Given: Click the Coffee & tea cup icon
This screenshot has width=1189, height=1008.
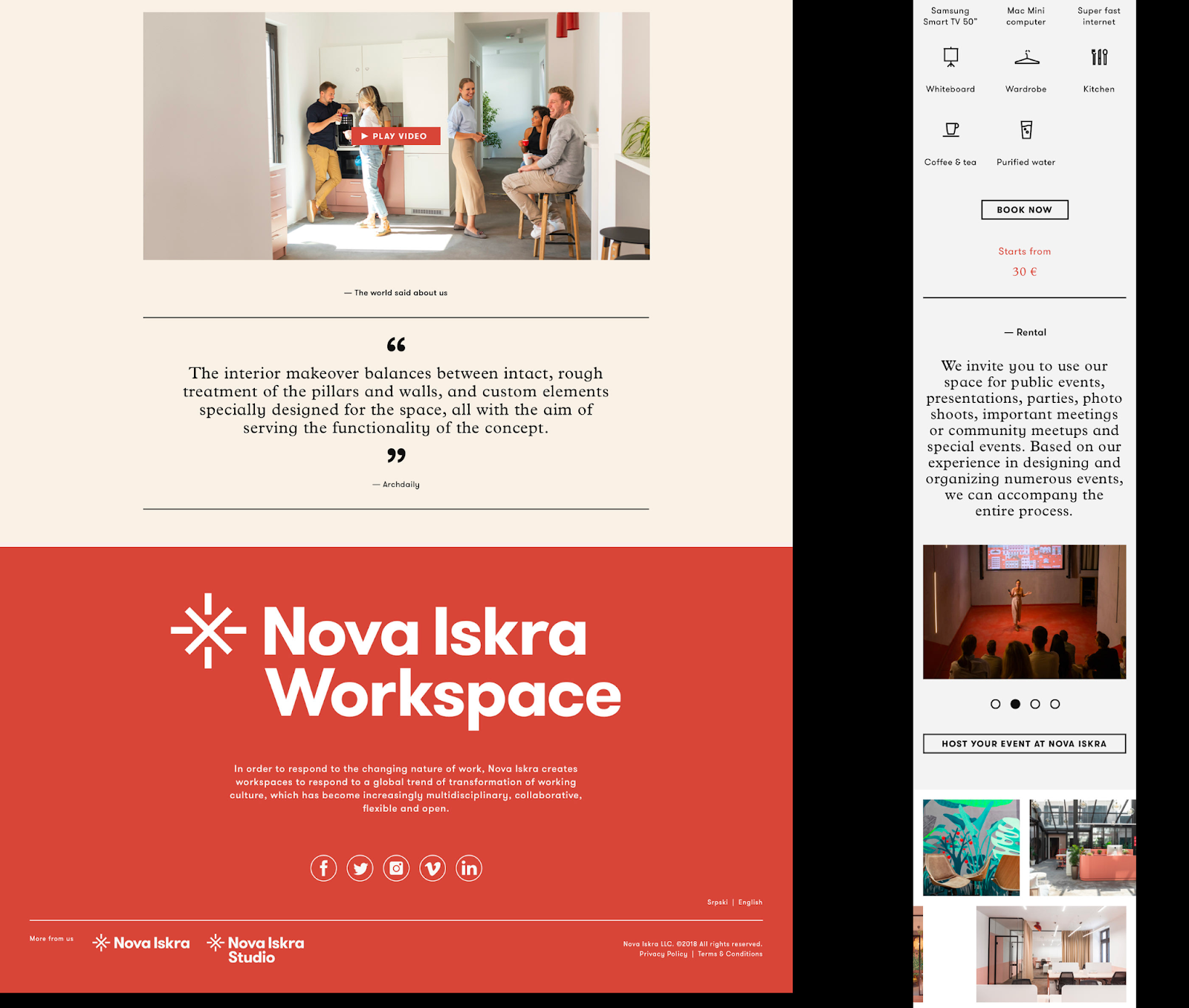Looking at the screenshot, I should click(950, 130).
